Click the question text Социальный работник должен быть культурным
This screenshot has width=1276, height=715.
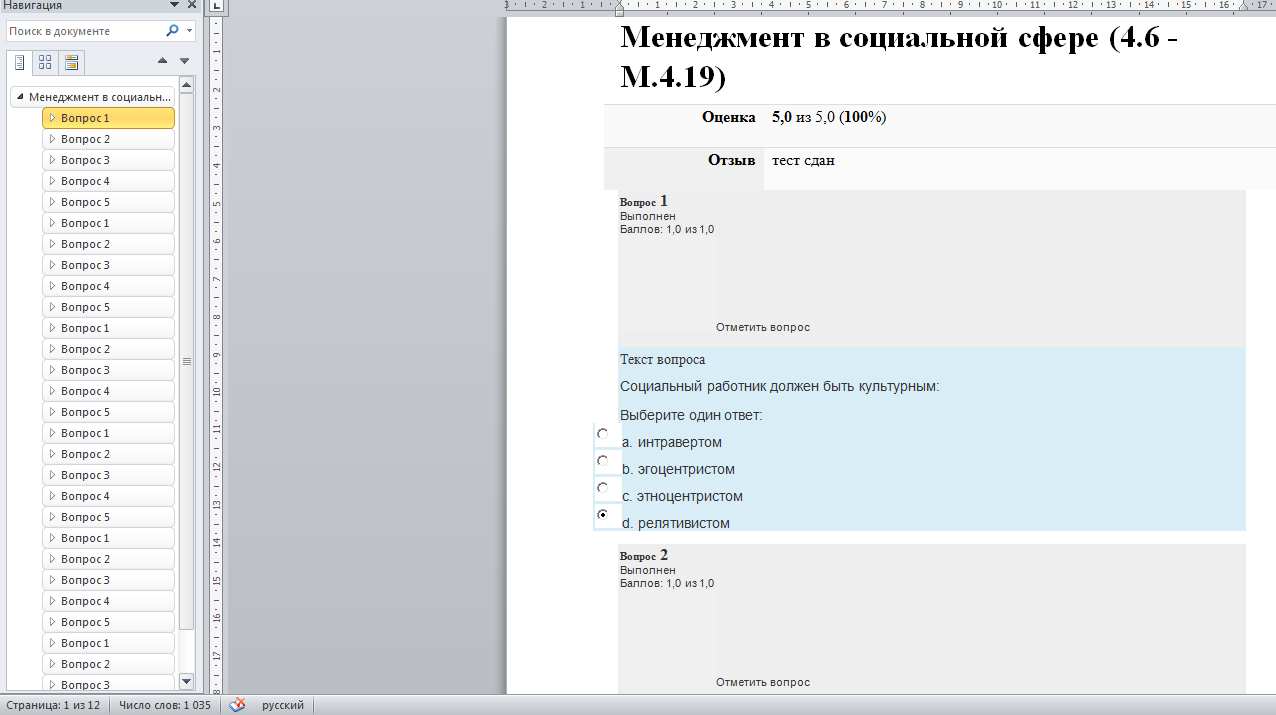(780, 386)
